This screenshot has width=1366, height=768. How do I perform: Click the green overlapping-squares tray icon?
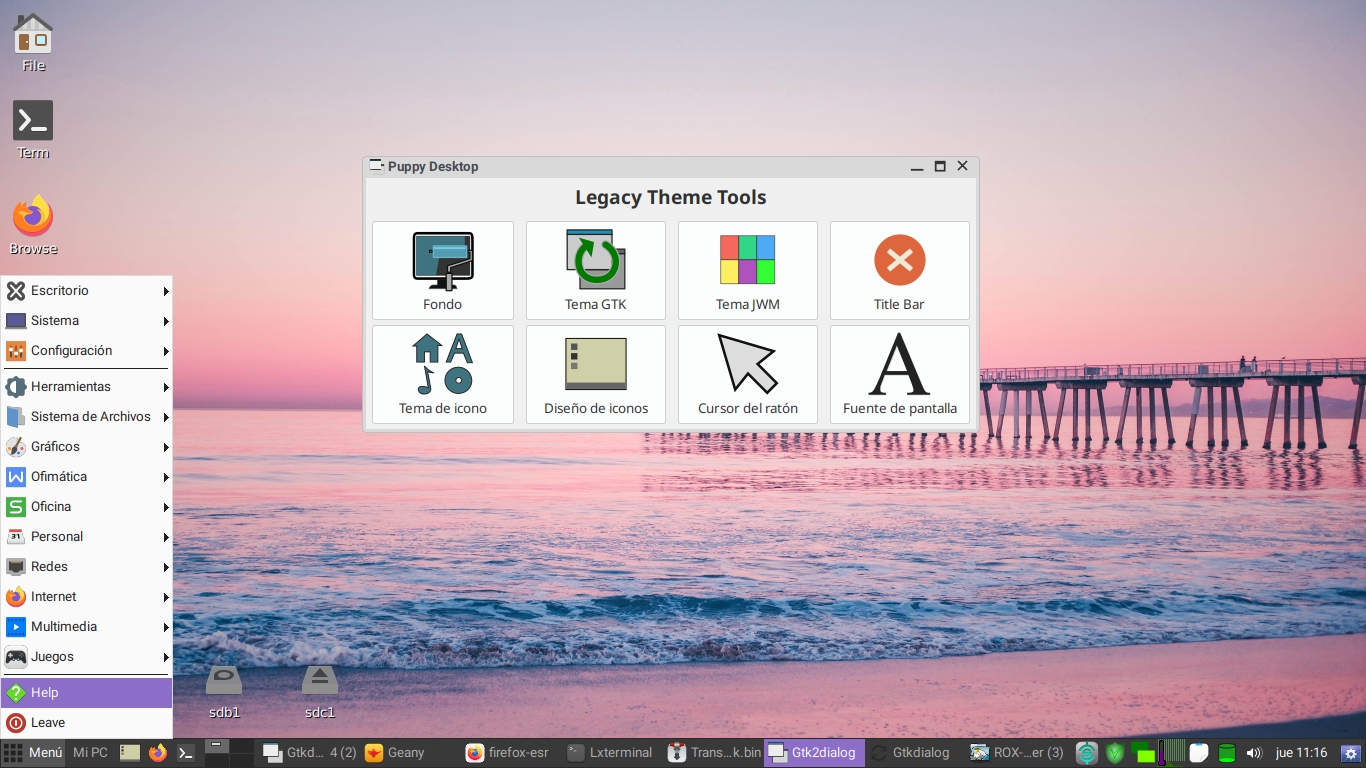point(1144,753)
